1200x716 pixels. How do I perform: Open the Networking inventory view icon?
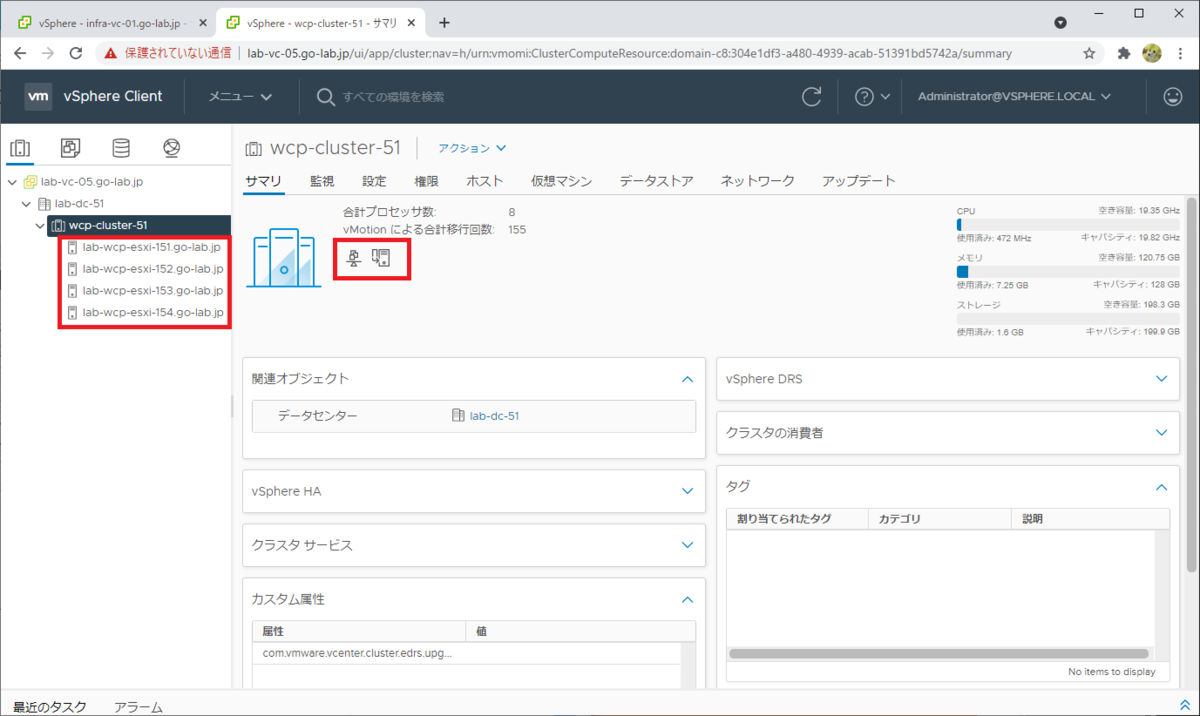pos(171,148)
